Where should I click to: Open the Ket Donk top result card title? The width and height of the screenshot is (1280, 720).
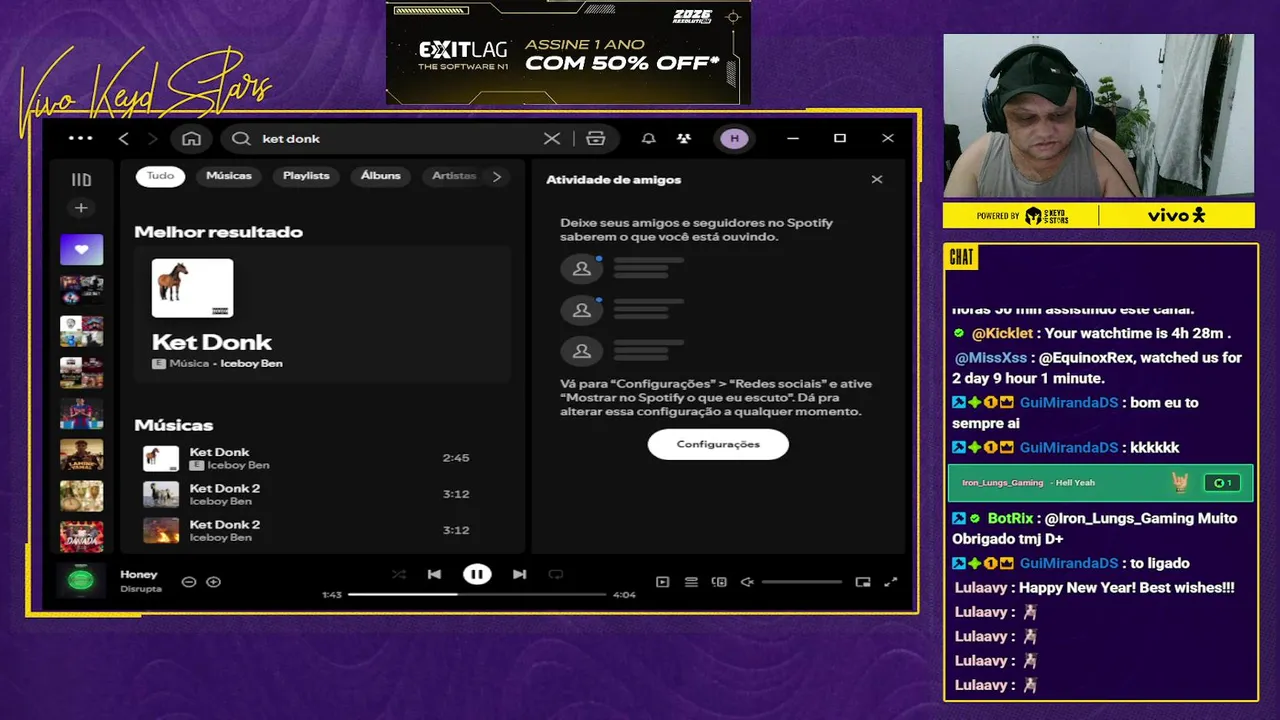pyautogui.click(x=212, y=342)
